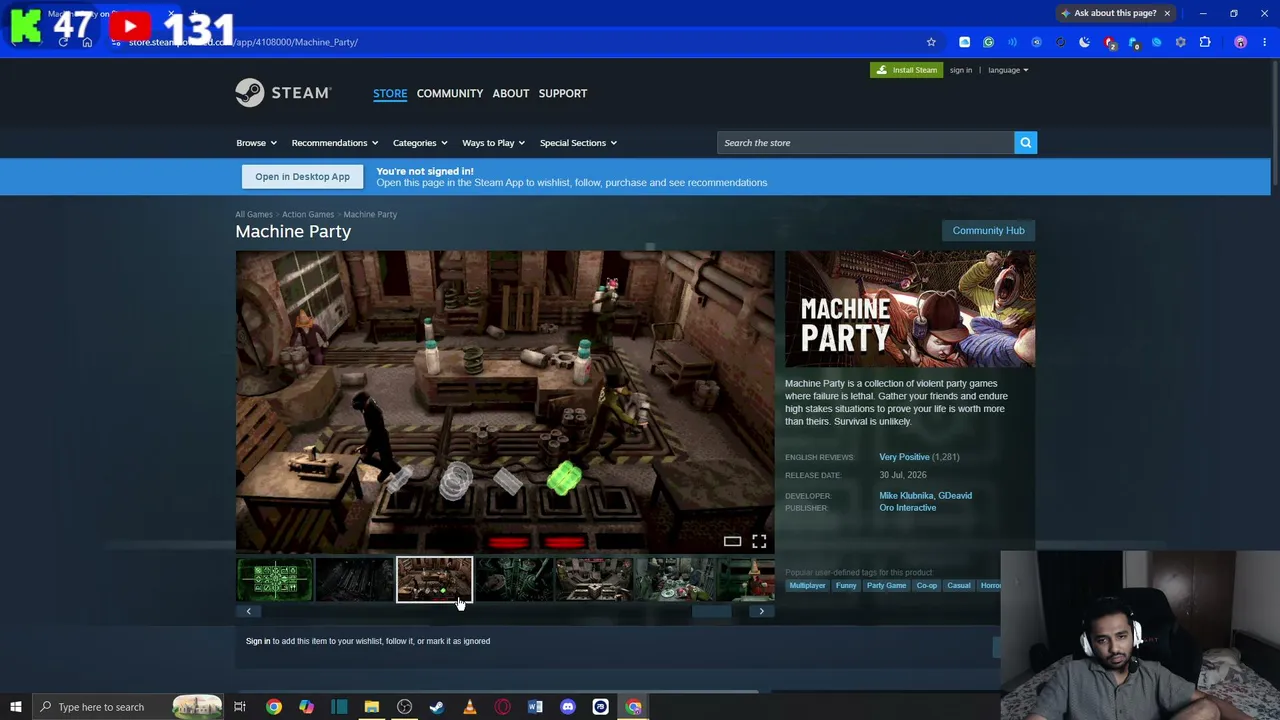Open OBS Studio from the taskbar
1280x720 pixels.
point(404,707)
